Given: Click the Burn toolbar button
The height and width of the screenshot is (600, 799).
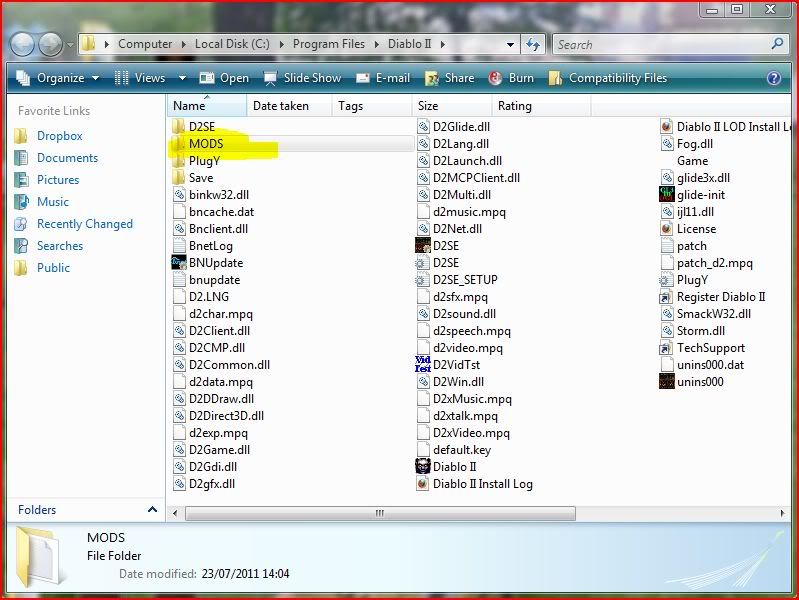Looking at the screenshot, I should [511, 78].
